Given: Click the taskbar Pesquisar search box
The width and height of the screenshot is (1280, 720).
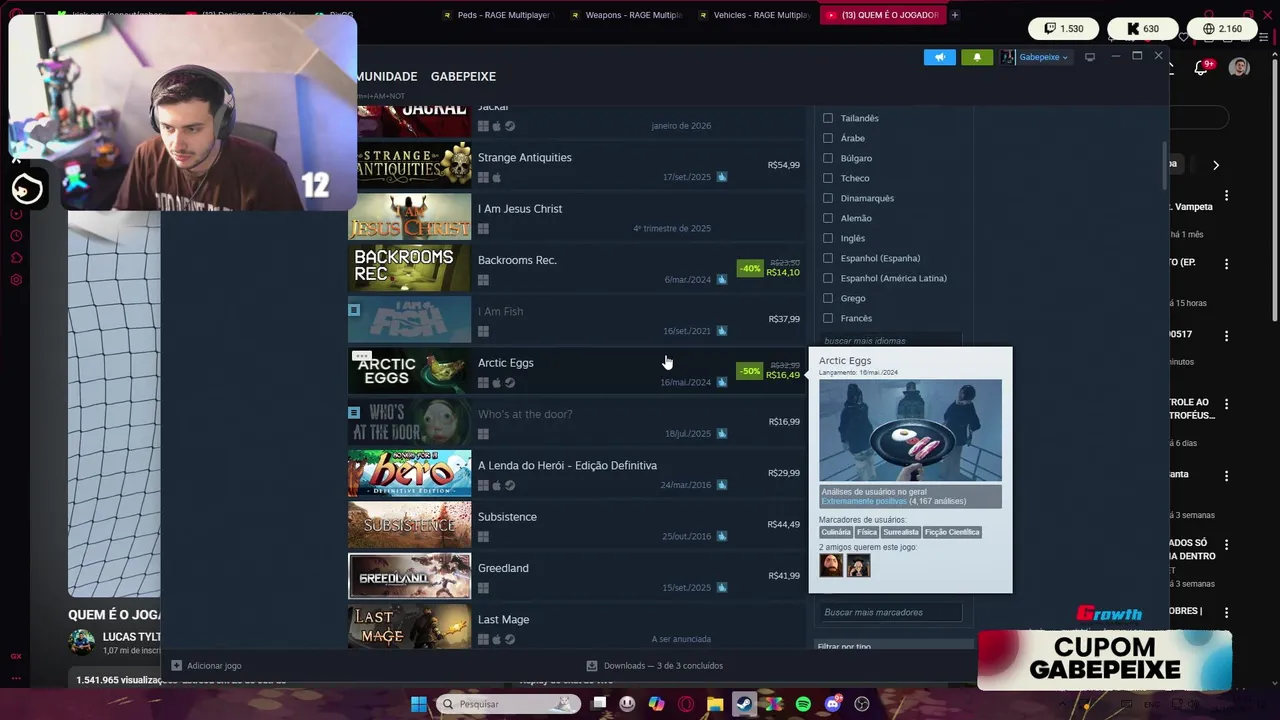Looking at the screenshot, I should click(508, 704).
